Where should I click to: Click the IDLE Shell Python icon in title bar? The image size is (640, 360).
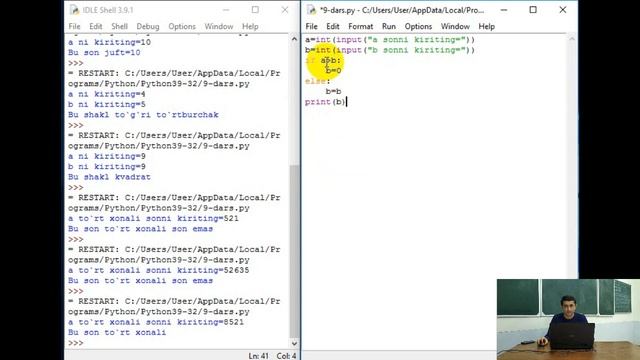(74, 10)
